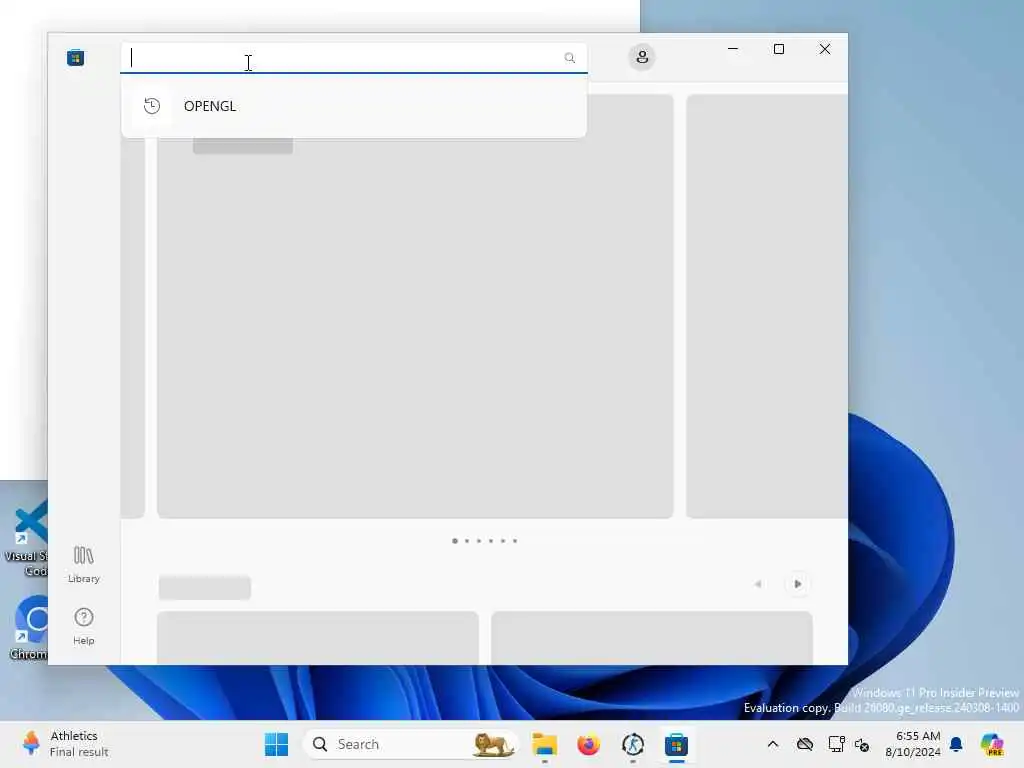Launch Firefox from the taskbar
The height and width of the screenshot is (768, 1024).
coord(588,744)
